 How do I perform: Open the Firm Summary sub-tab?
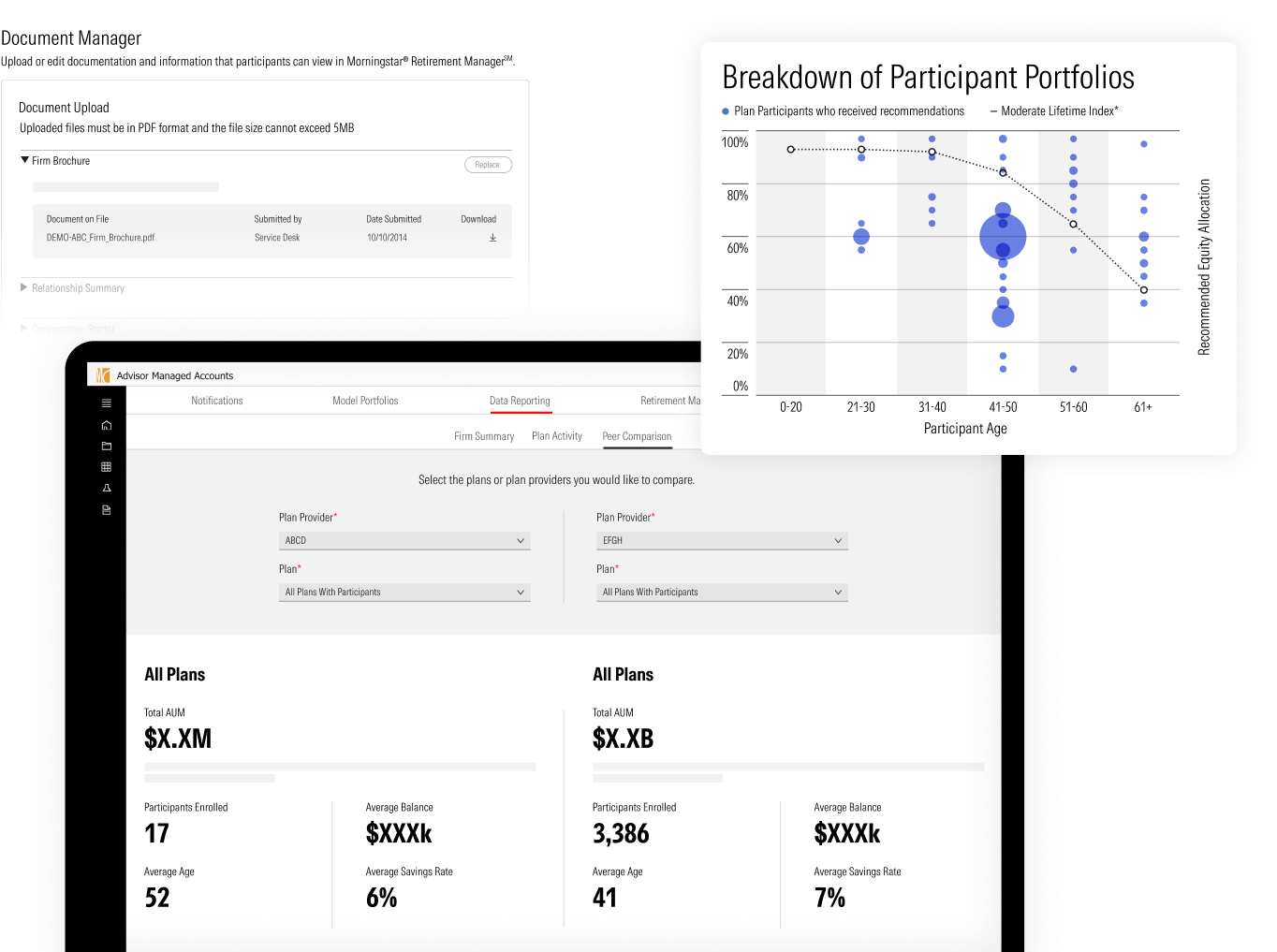click(484, 436)
